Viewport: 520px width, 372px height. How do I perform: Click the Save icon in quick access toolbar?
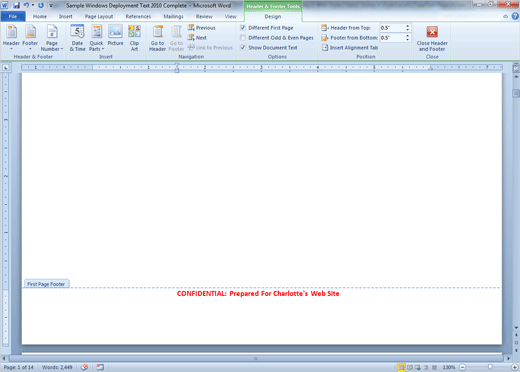pos(16,5)
